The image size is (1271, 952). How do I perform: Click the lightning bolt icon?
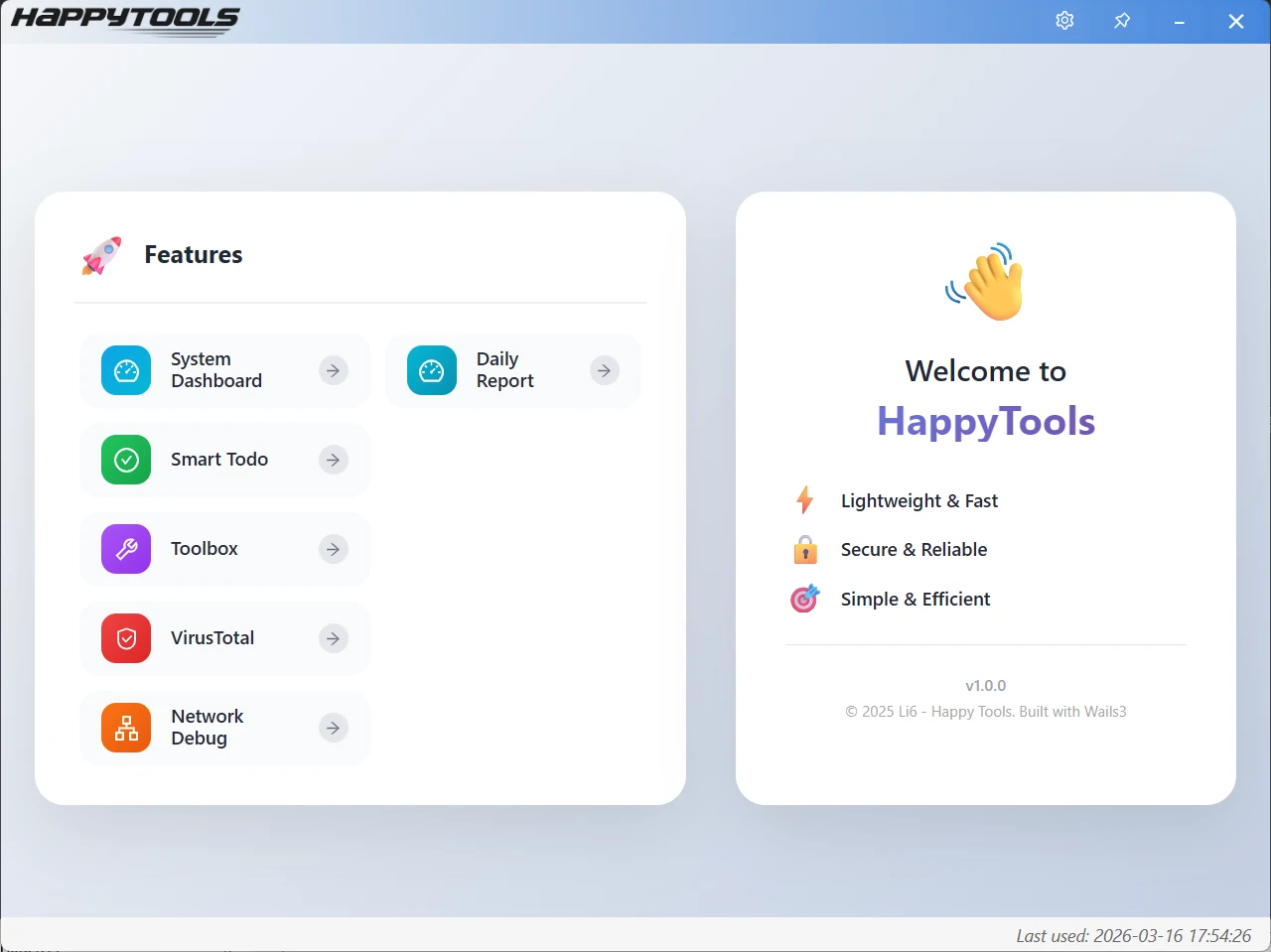click(x=805, y=499)
